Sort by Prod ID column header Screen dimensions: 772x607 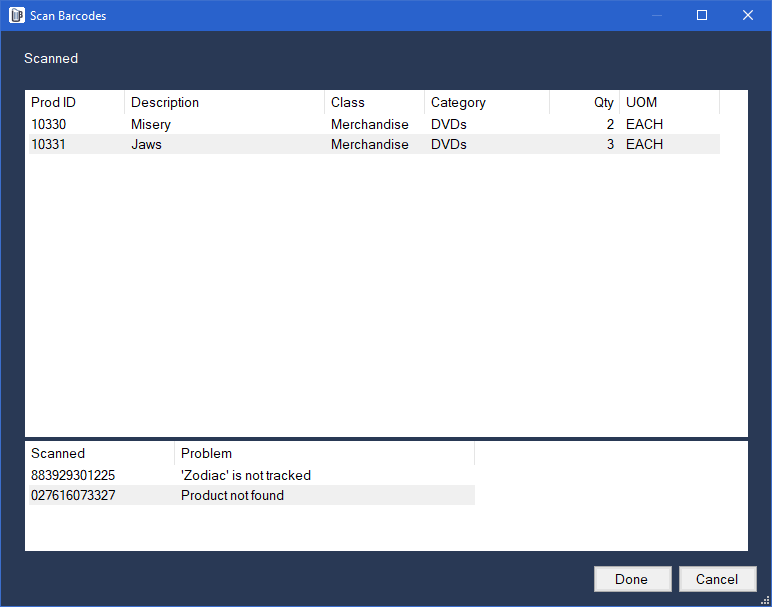pyautogui.click(x=76, y=102)
